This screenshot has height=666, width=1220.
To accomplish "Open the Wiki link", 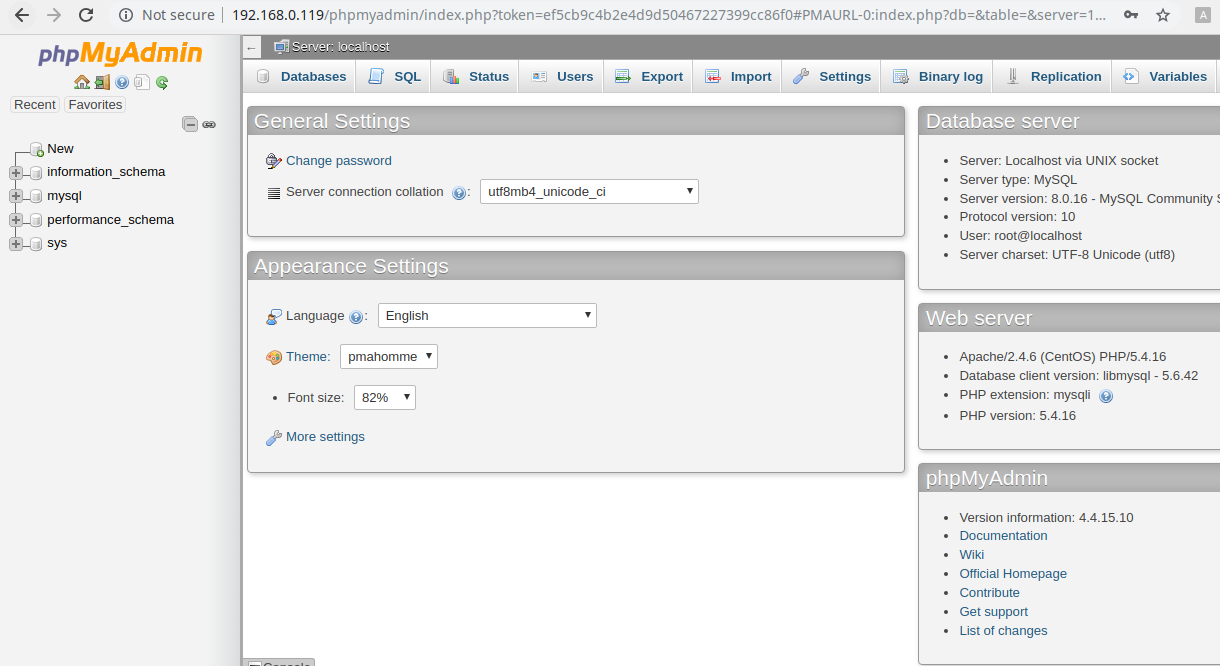I will click(971, 555).
